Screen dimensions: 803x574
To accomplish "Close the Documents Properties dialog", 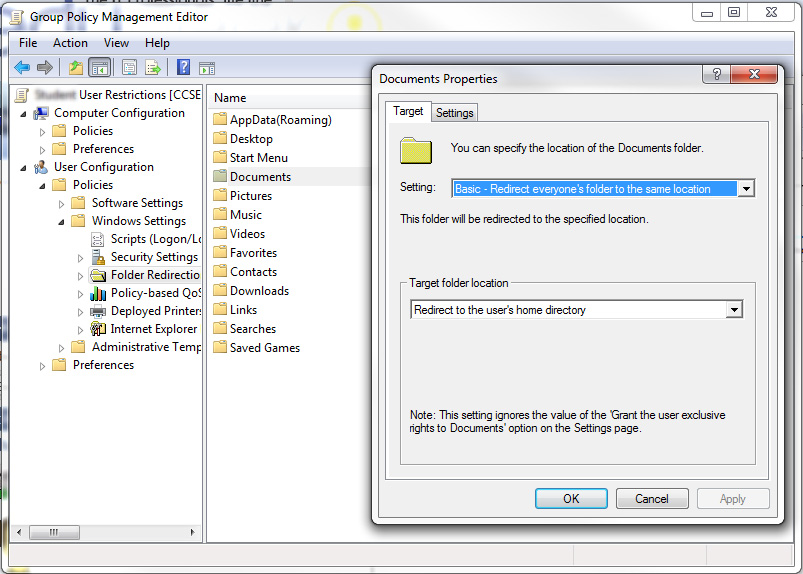I will click(x=754, y=74).
